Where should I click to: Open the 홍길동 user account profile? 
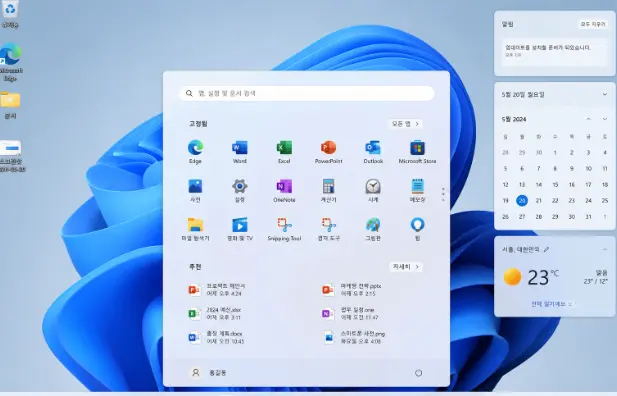tap(209, 373)
